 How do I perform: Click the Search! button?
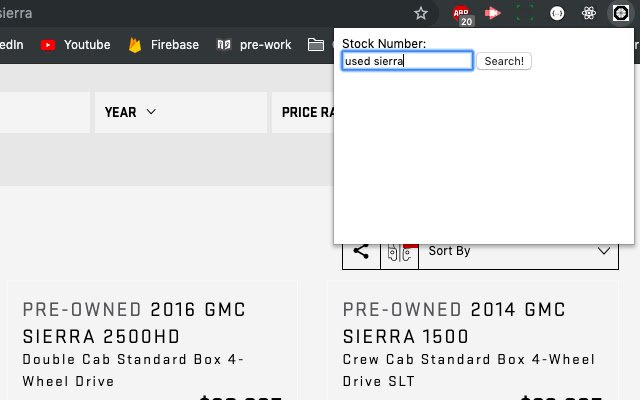(x=504, y=61)
